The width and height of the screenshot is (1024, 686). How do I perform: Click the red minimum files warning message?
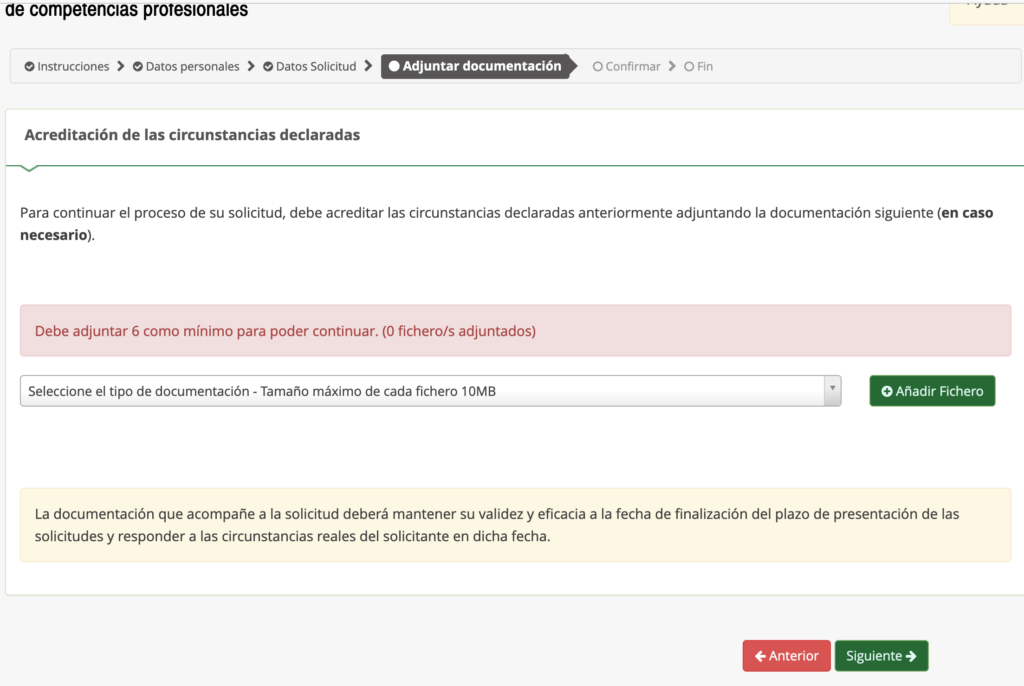coord(515,331)
